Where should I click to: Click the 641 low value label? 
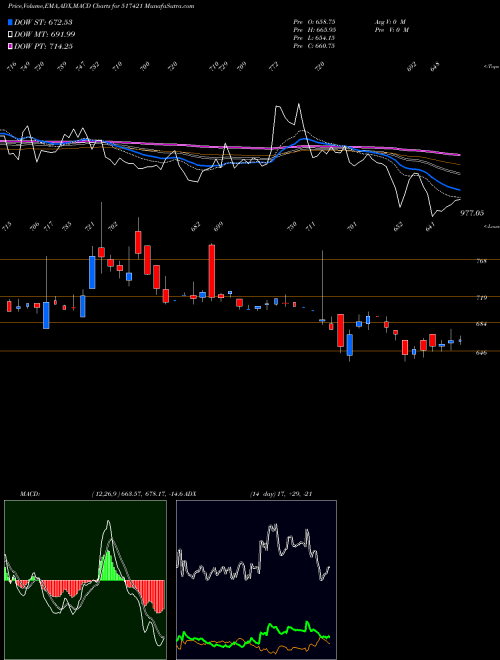(x=430, y=227)
